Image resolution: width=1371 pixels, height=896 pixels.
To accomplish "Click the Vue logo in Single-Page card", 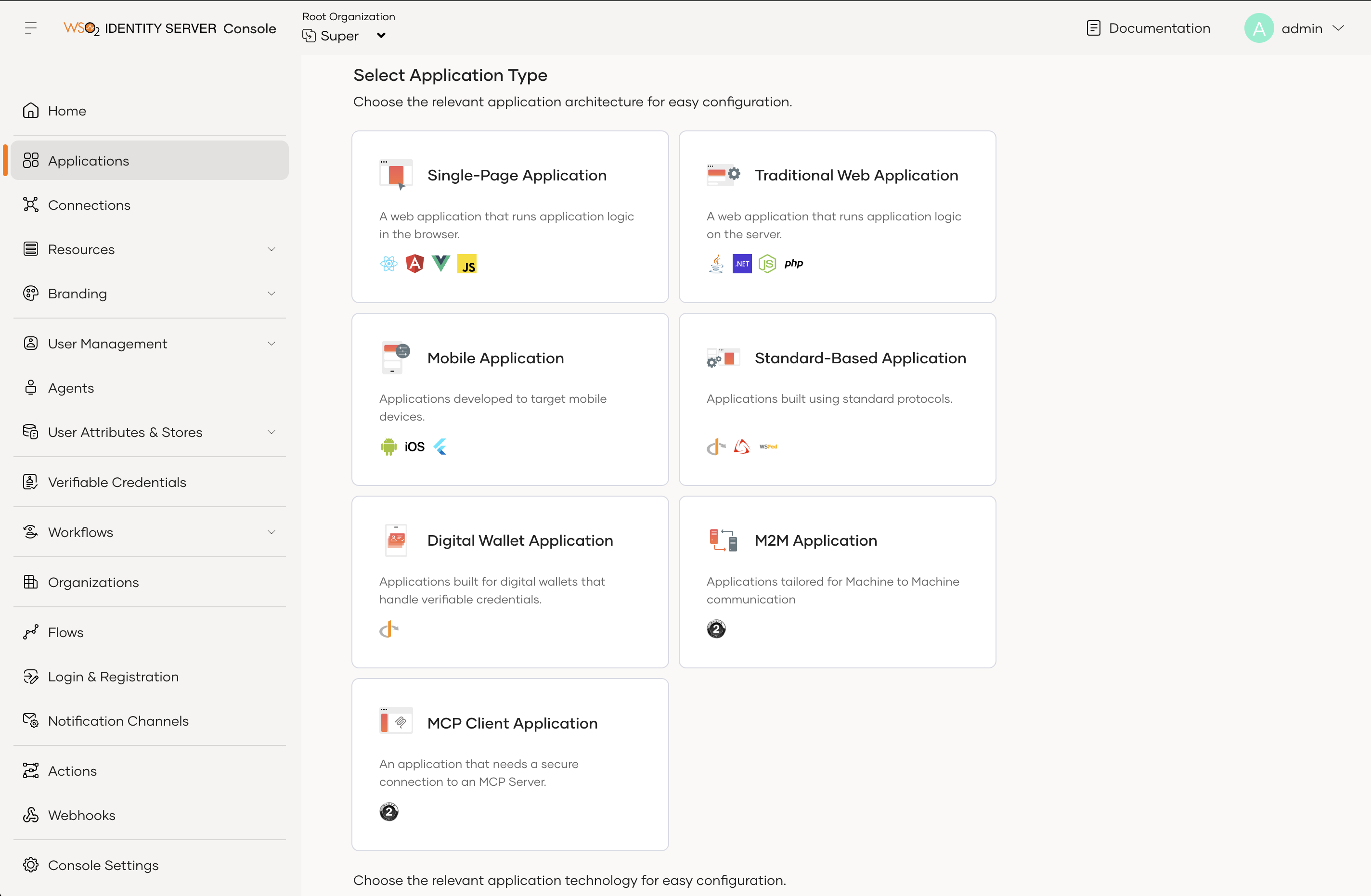I will click(x=440, y=264).
